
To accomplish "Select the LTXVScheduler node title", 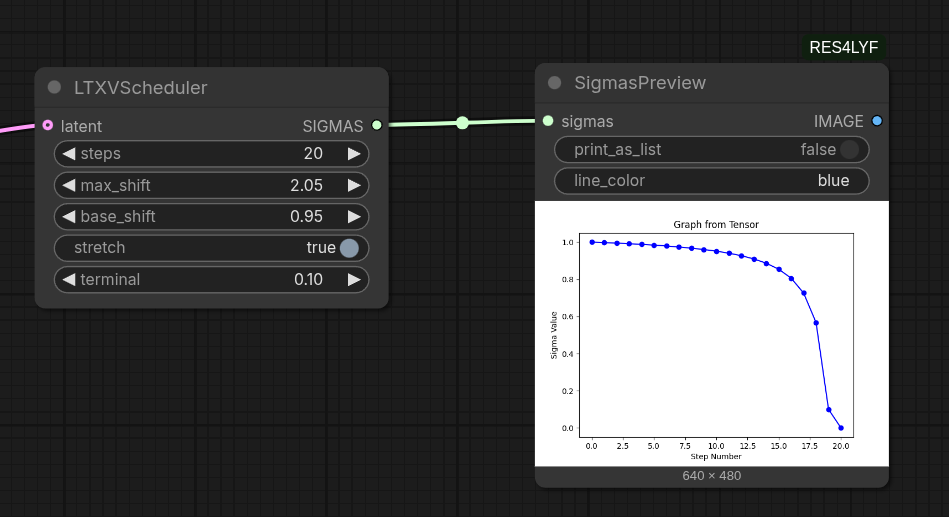I will [x=140, y=88].
